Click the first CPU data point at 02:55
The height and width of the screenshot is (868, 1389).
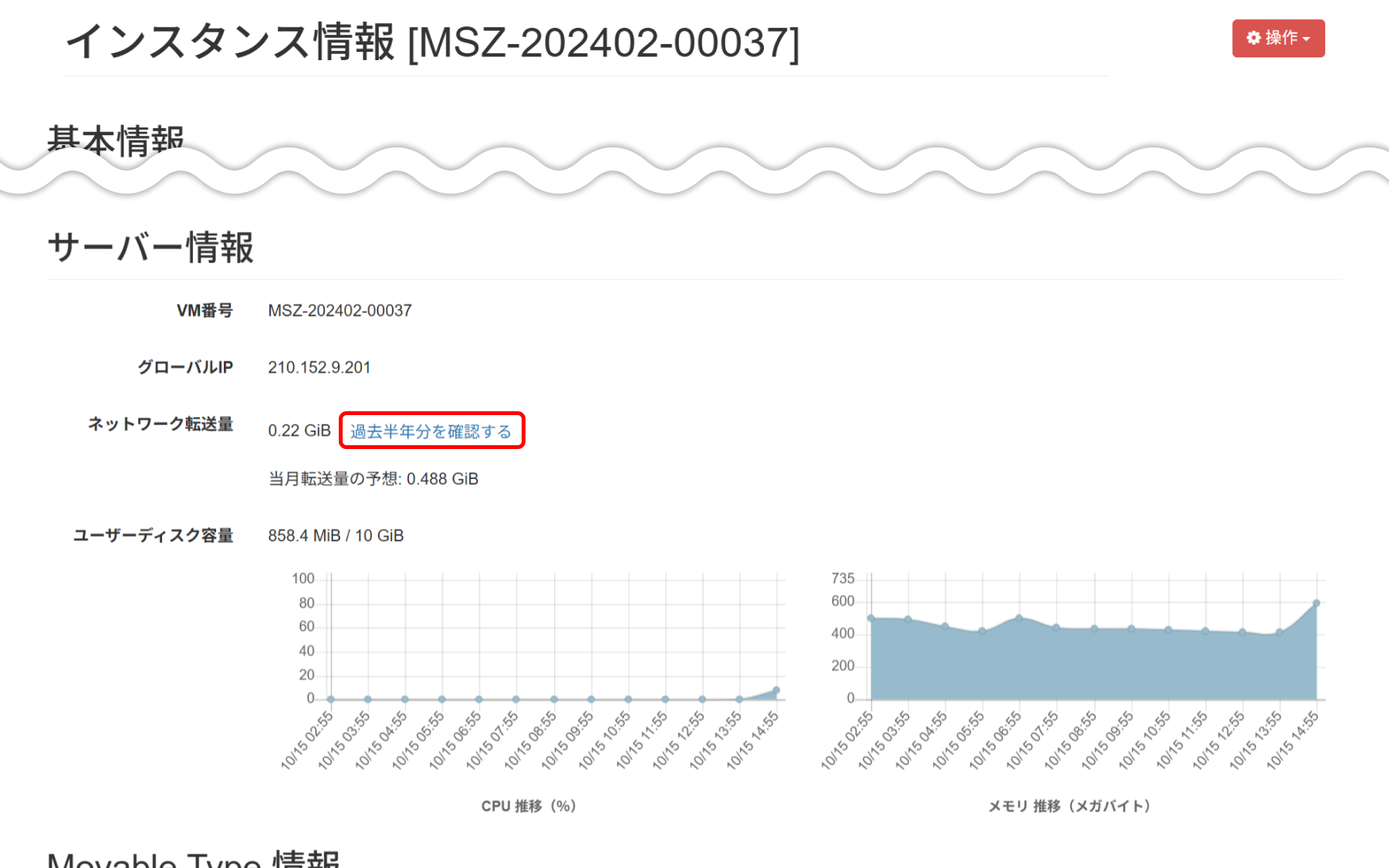[330, 699]
